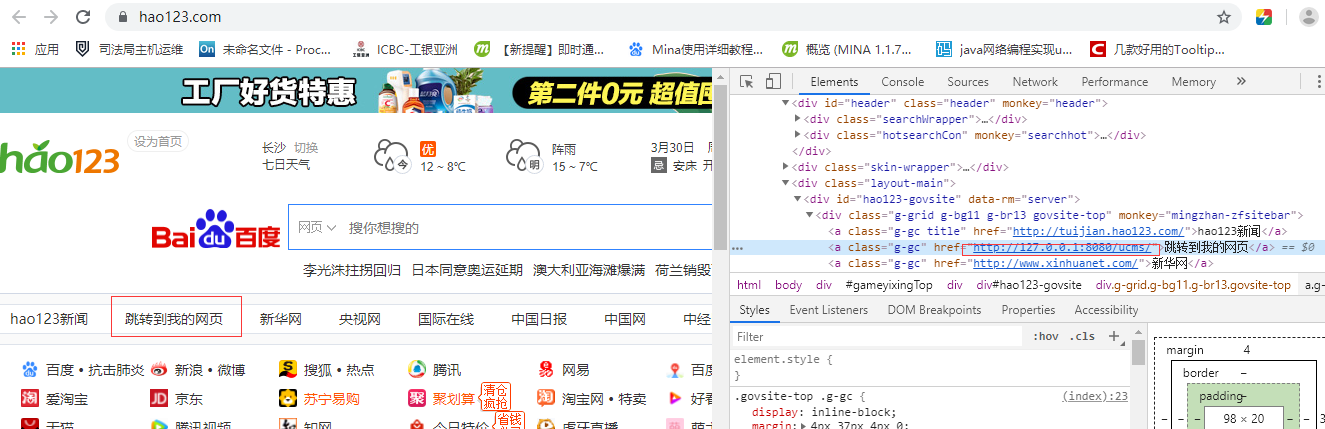The width and height of the screenshot is (1325, 429).
Task: Click the Baidu 百度 logo
Action: (x=216, y=229)
